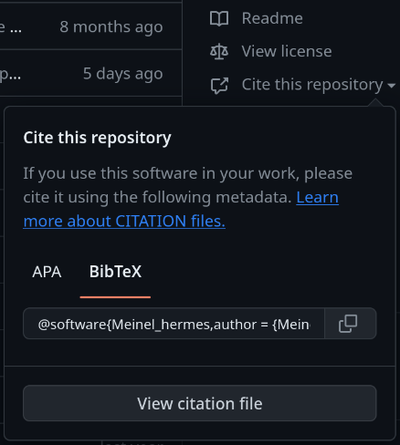Viewport: 400px width, 445px height.
Task: Click the 5 days ago timestamp
Action: tap(123, 74)
